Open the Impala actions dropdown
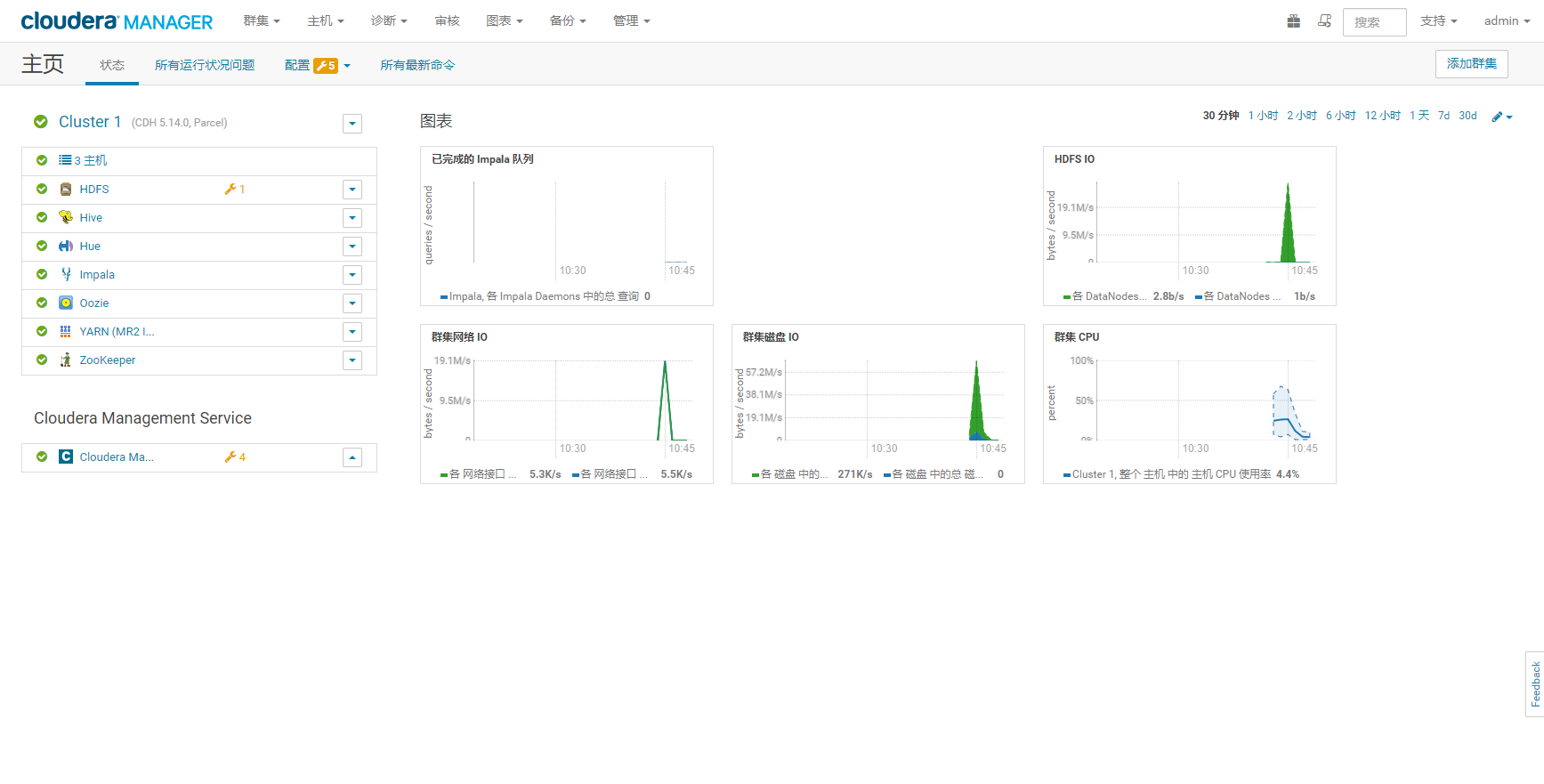Screen dimensions: 1544x784 click(352, 275)
